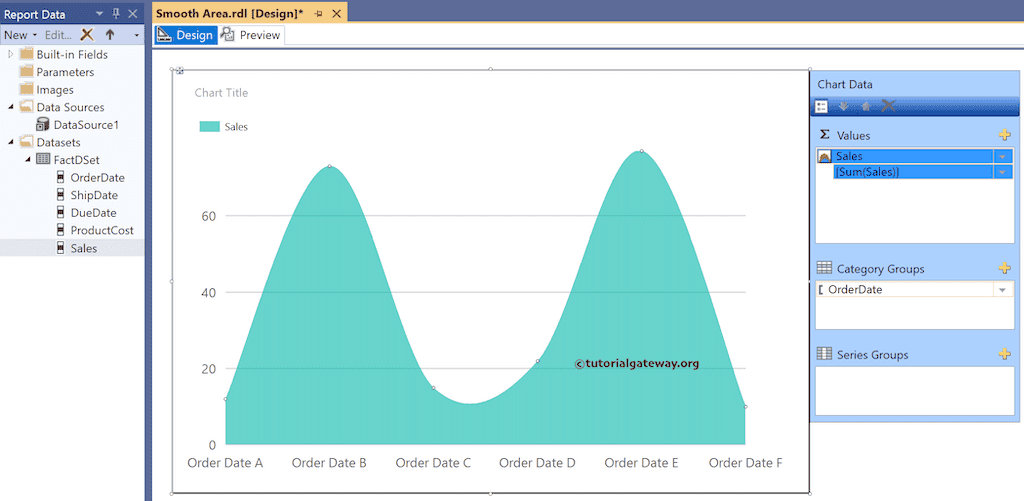Close the Report Data panel

tap(133, 14)
